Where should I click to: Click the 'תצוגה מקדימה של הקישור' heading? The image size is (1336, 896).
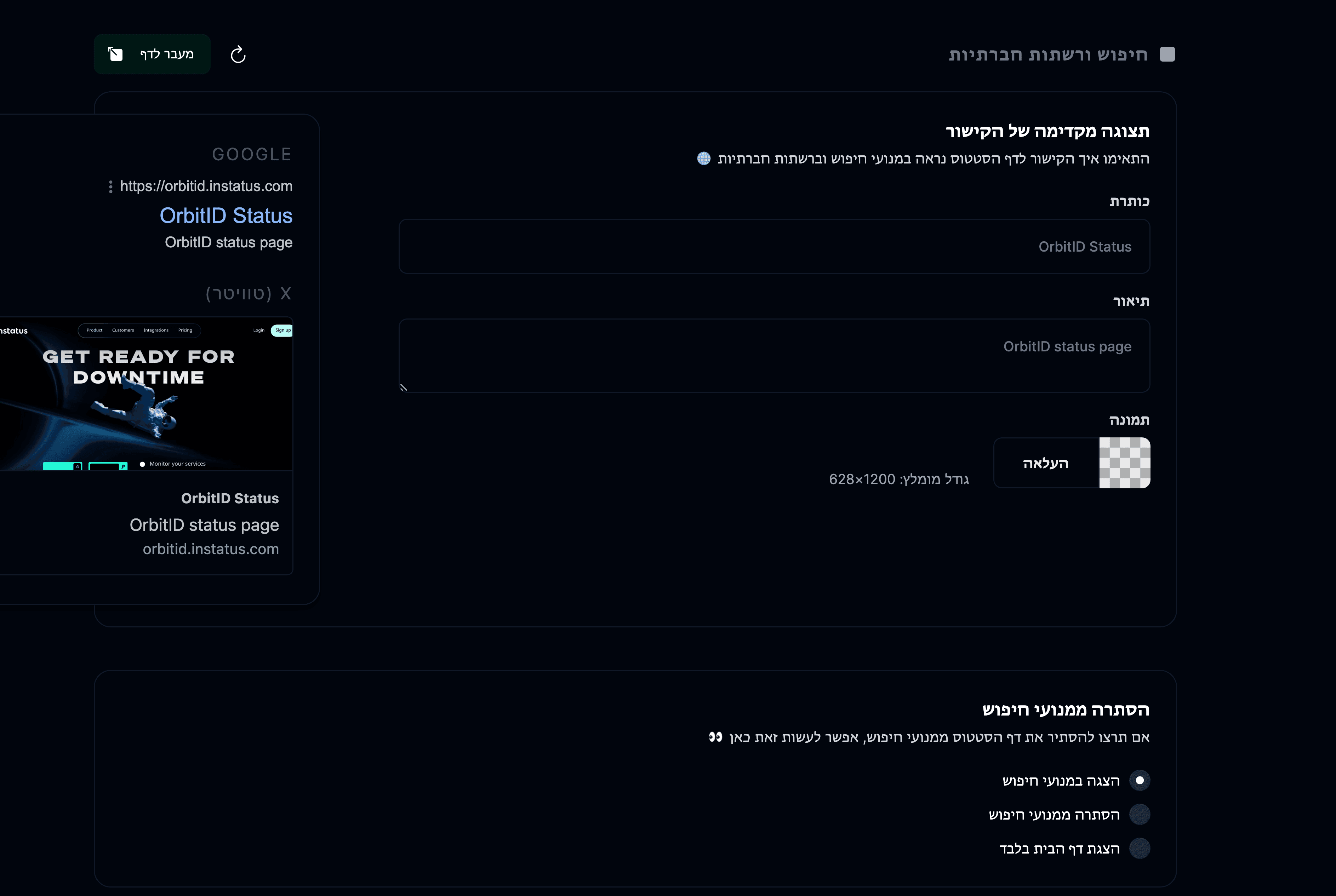point(1047,131)
